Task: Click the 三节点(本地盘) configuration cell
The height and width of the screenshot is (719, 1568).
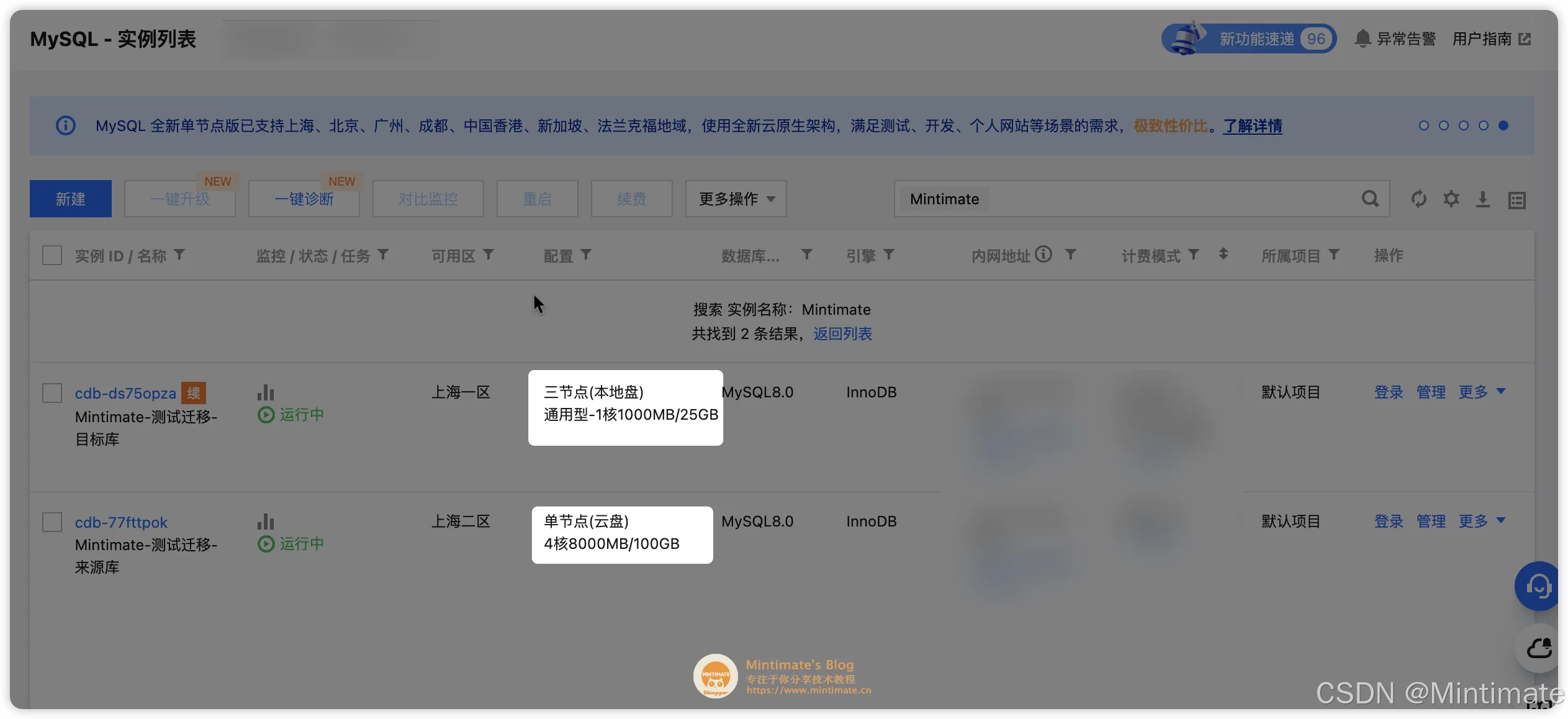Action: coord(626,407)
